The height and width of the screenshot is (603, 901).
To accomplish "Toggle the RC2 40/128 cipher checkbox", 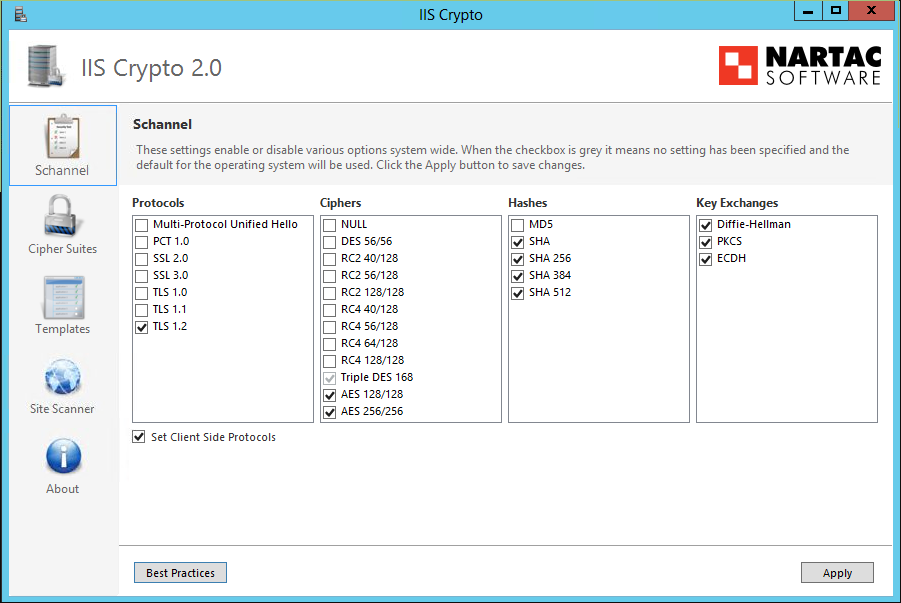I will click(329, 259).
